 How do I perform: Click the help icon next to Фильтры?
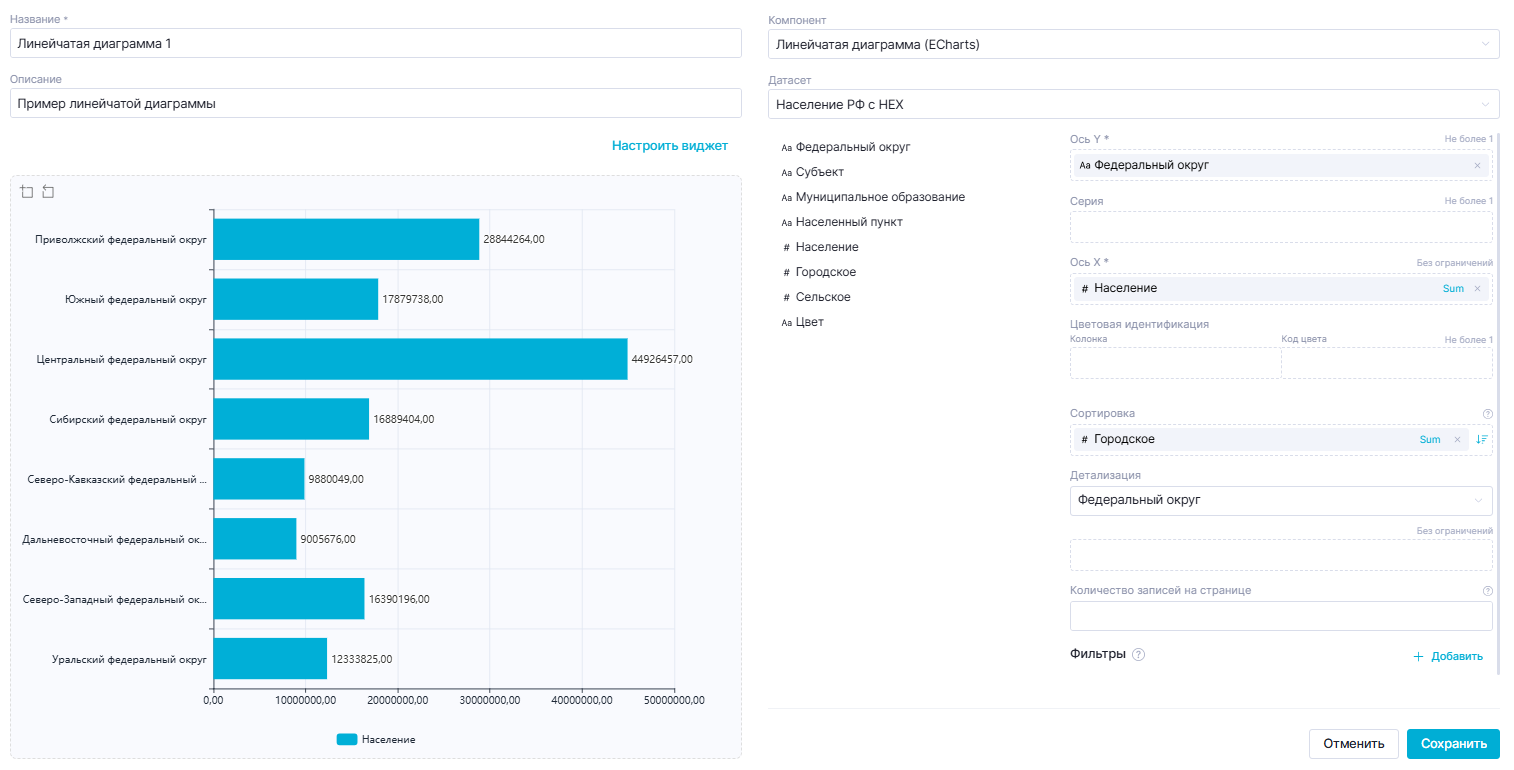coord(1138,655)
